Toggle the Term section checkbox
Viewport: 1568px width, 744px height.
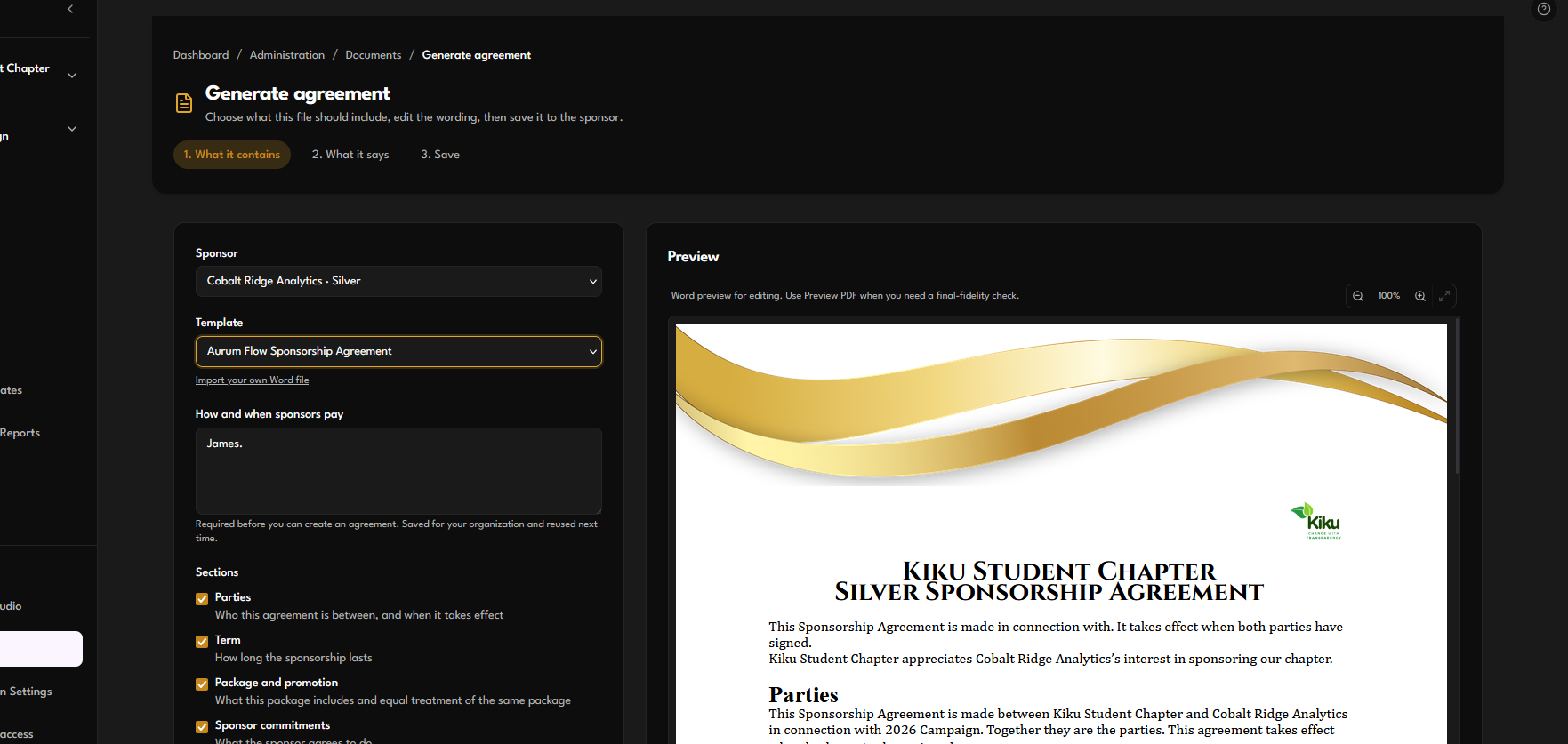click(x=202, y=642)
